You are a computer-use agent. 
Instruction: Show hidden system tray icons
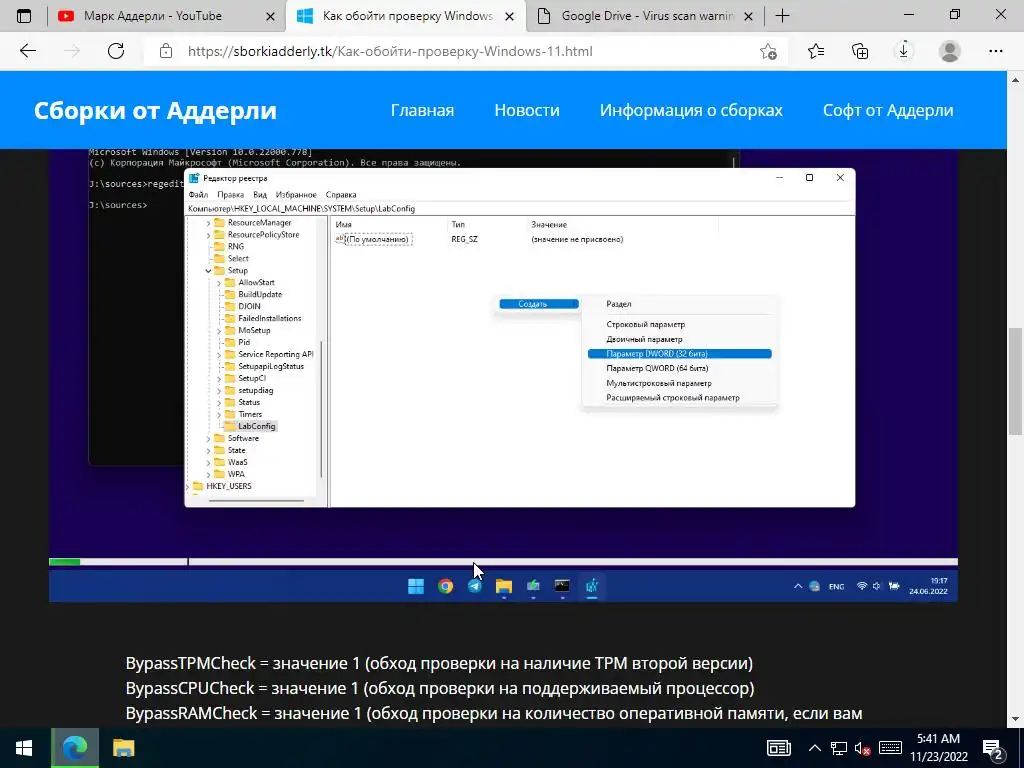click(x=814, y=748)
